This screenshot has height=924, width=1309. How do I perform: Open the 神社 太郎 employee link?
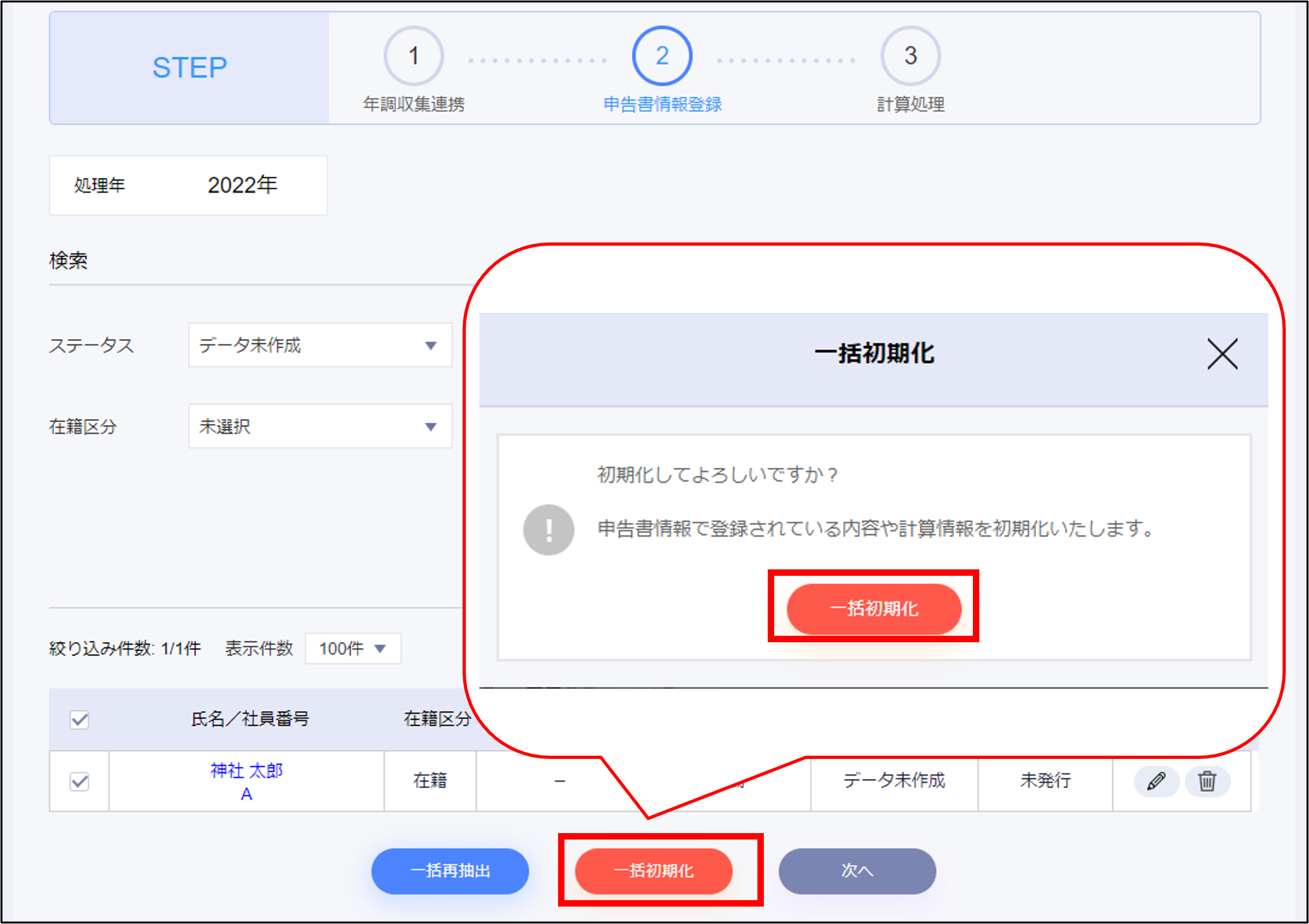[x=246, y=771]
